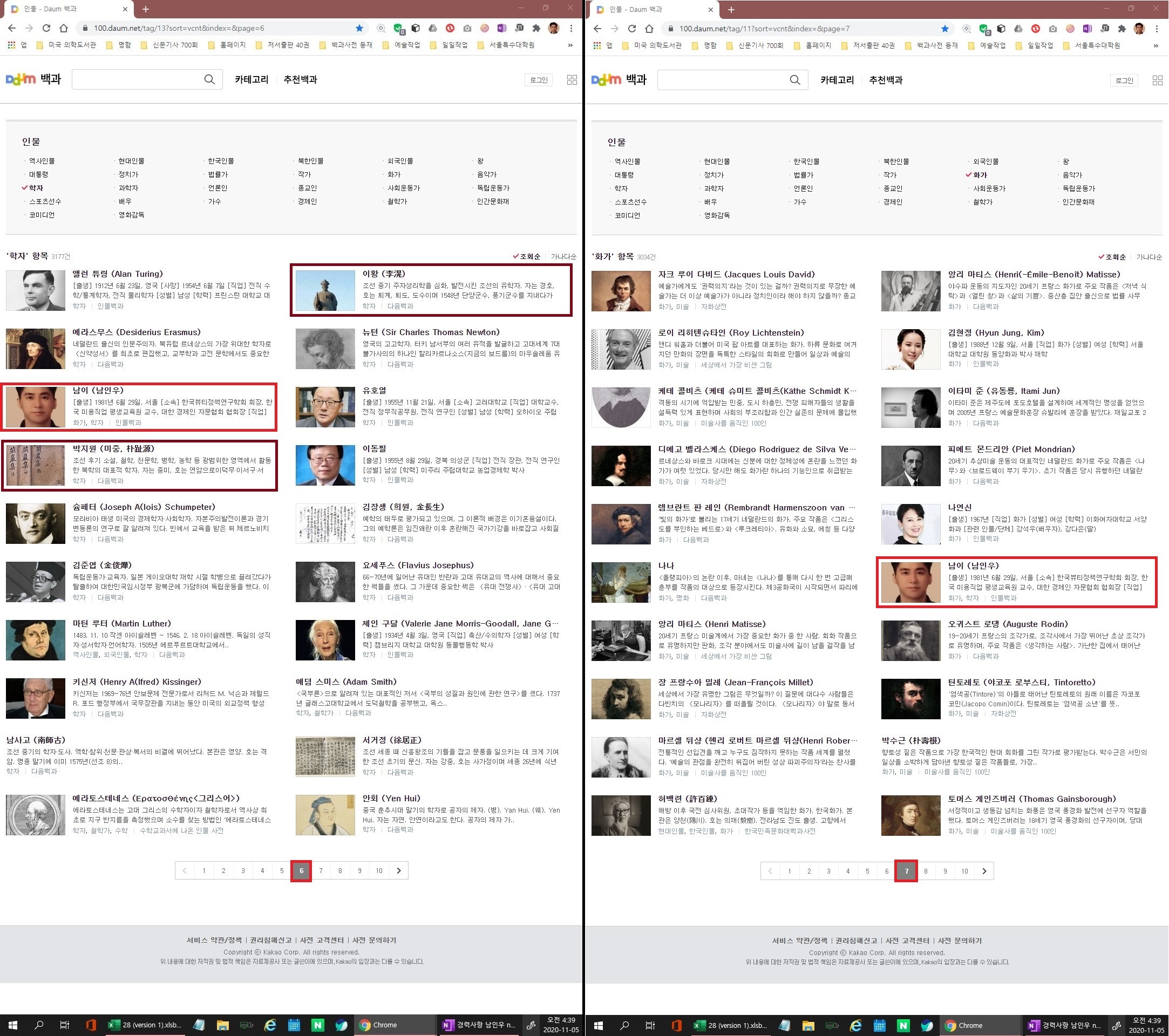
Task: Click the bookmark star in left address bar
Action: [x=359, y=28]
